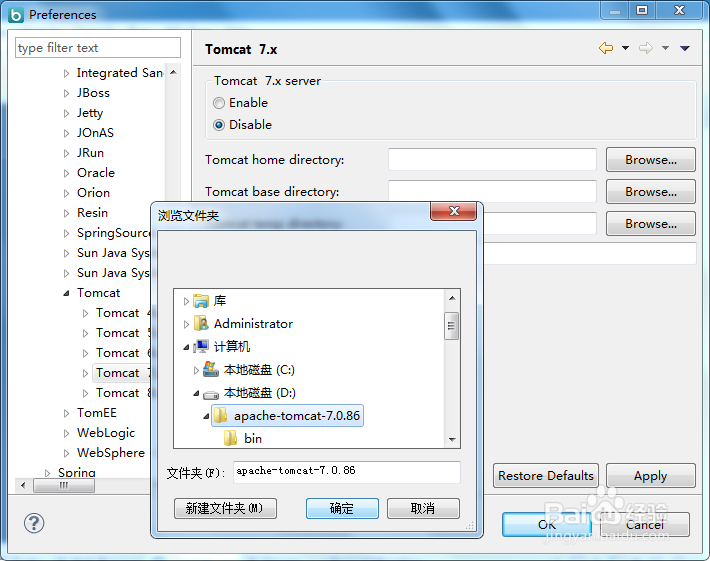Select Resin in the preferences tree
Viewport: 710px width, 561px height.
click(x=92, y=213)
